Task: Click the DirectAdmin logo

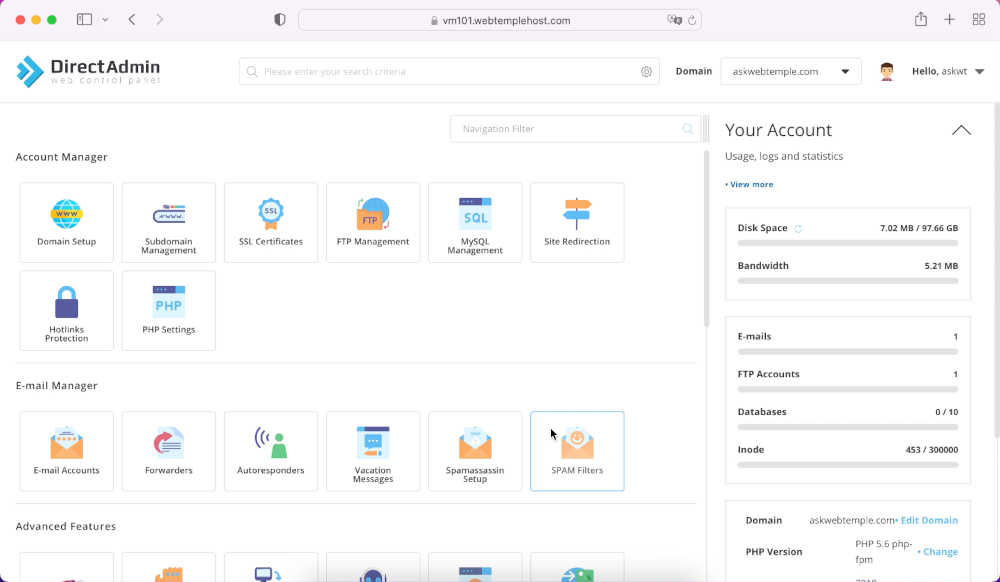Action: pyautogui.click(x=88, y=71)
